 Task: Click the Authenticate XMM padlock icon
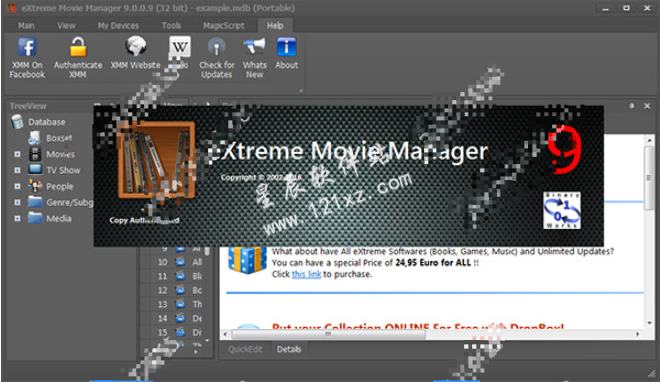[x=78, y=47]
